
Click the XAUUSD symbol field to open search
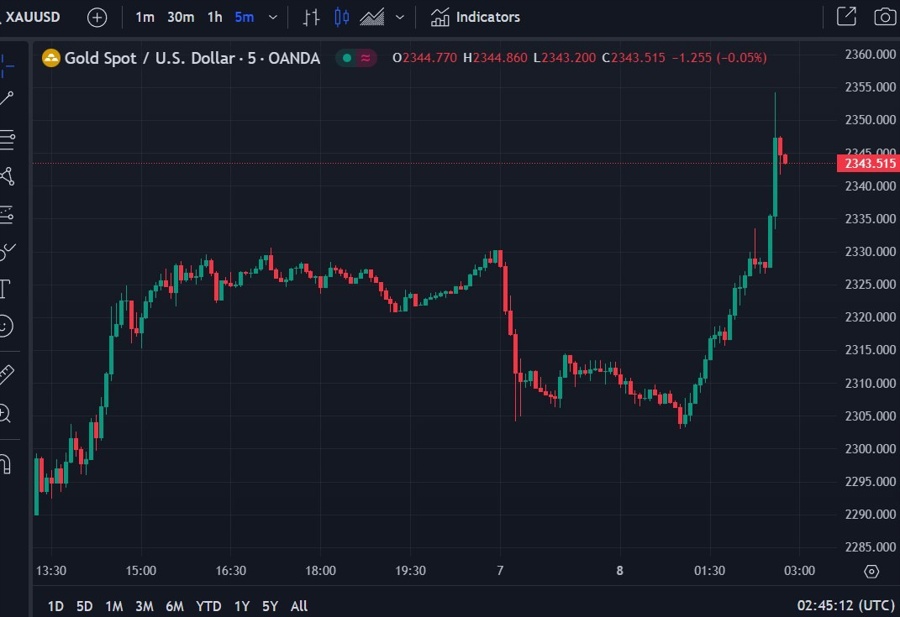click(32, 16)
